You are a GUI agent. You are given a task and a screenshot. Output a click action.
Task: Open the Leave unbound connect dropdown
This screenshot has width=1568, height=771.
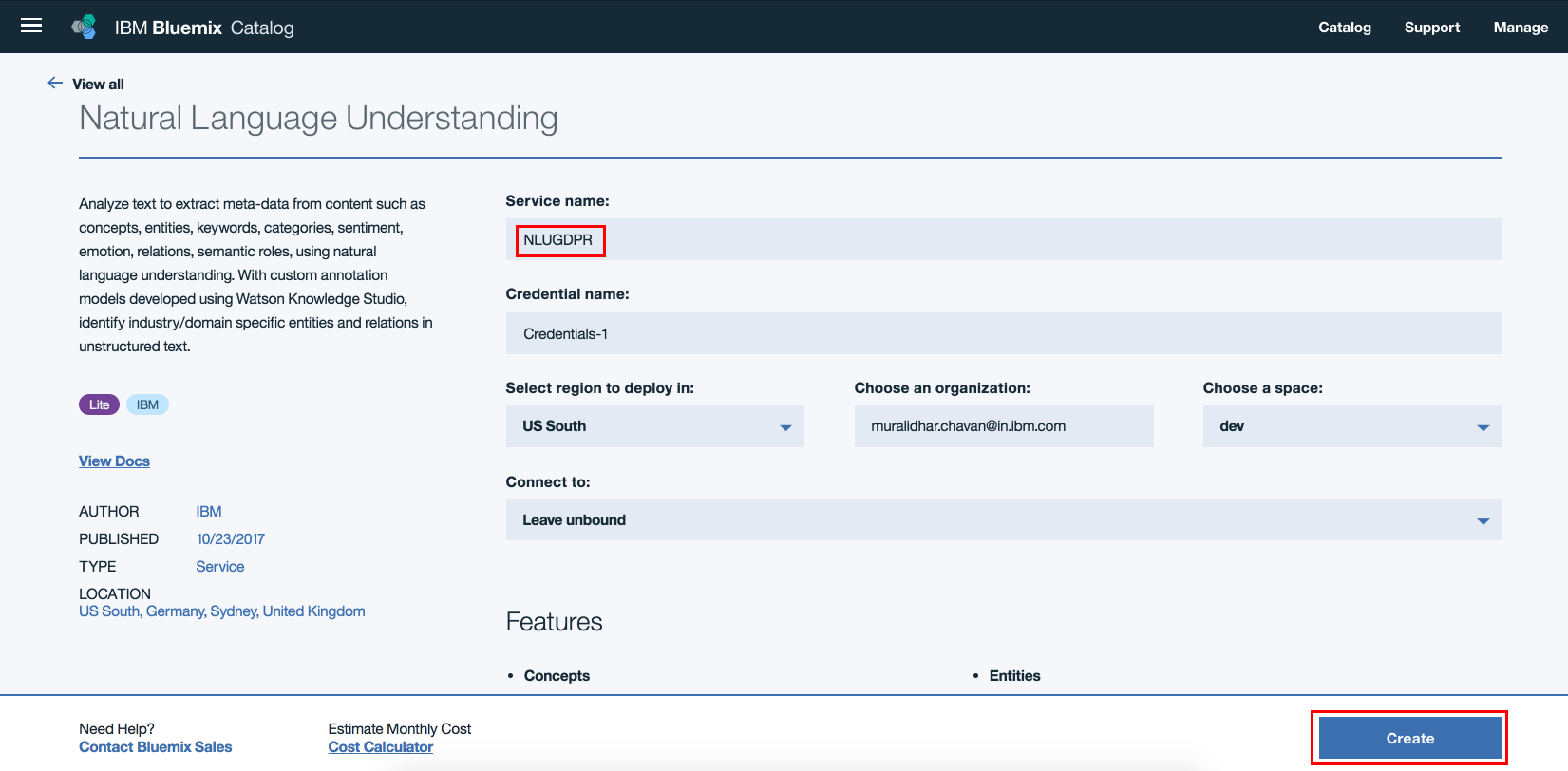[x=1004, y=520]
